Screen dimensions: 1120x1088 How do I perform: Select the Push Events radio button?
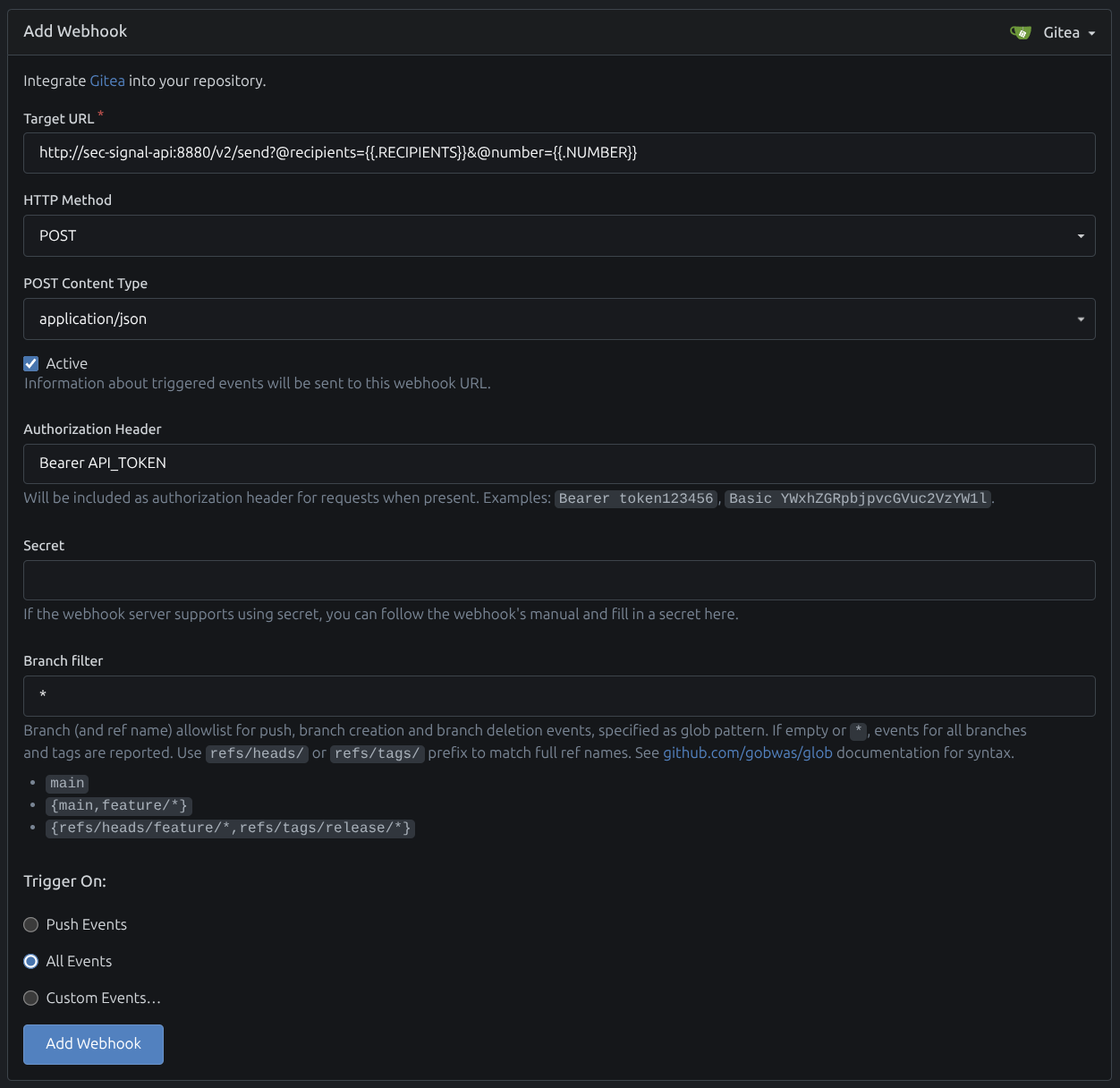click(x=30, y=925)
